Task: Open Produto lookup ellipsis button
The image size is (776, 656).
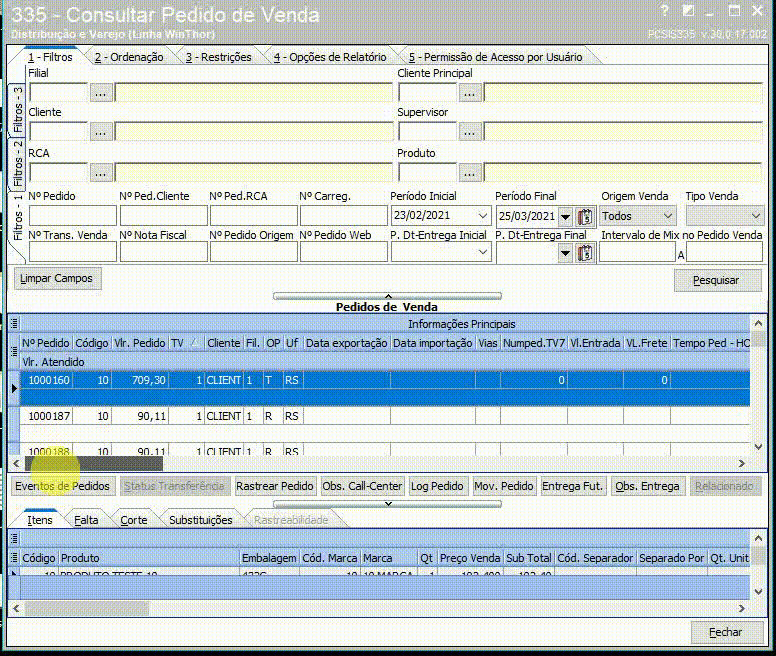Action: (x=469, y=173)
